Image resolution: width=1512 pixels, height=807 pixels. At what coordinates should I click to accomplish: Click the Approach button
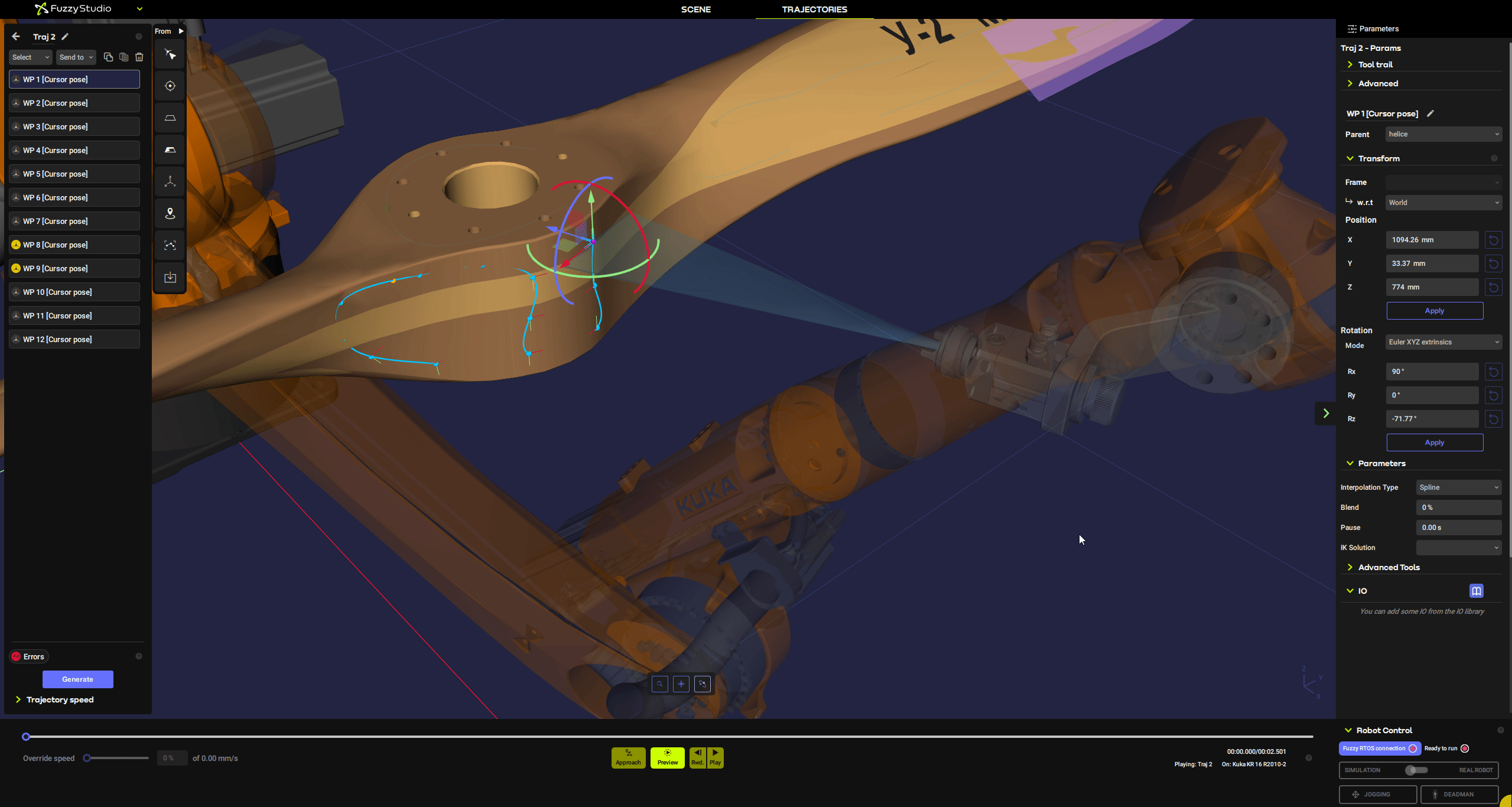(x=628, y=757)
